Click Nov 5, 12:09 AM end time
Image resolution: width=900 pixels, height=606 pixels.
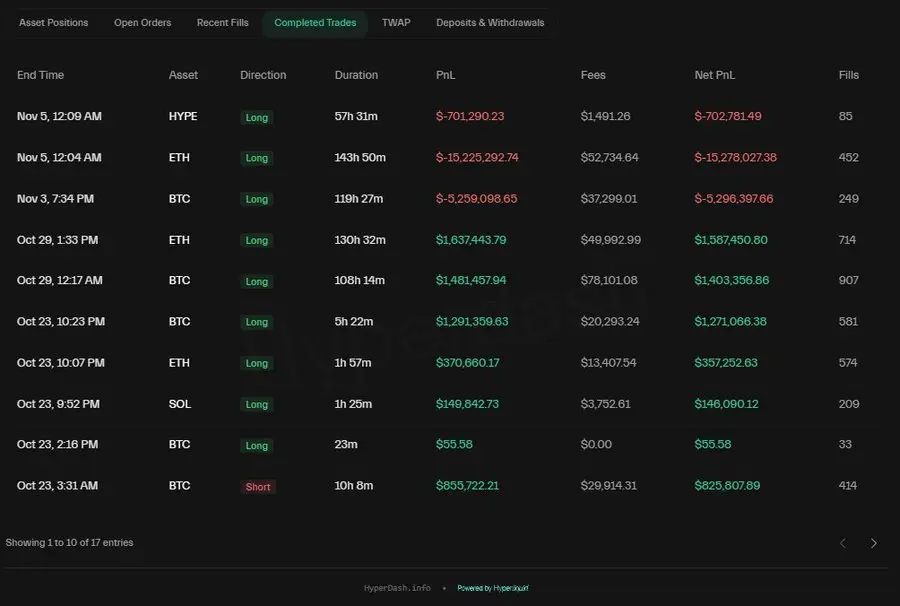(59, 116)
